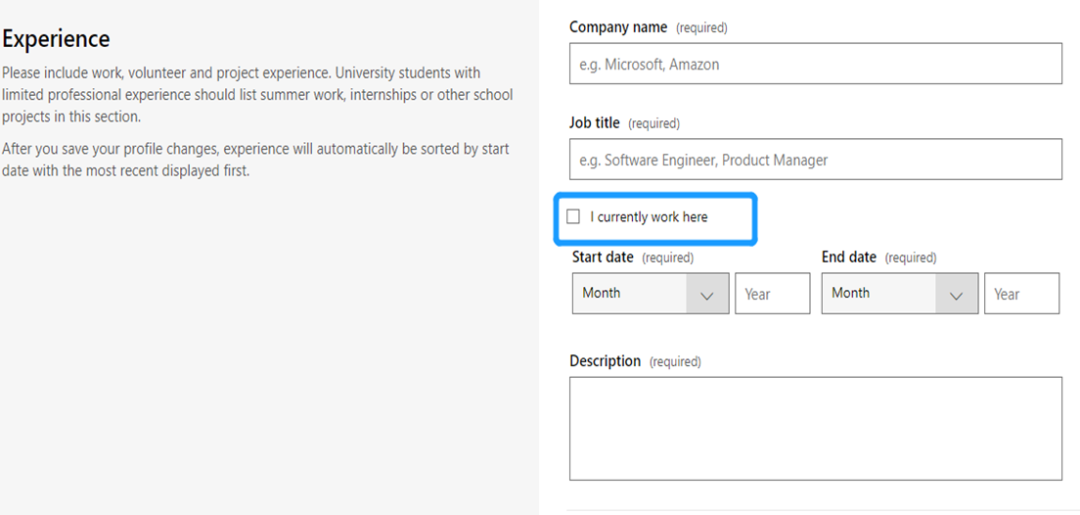Viewport: 1080px width, 515px height.
Task: Click the Start date Year field
Action: 772,294
